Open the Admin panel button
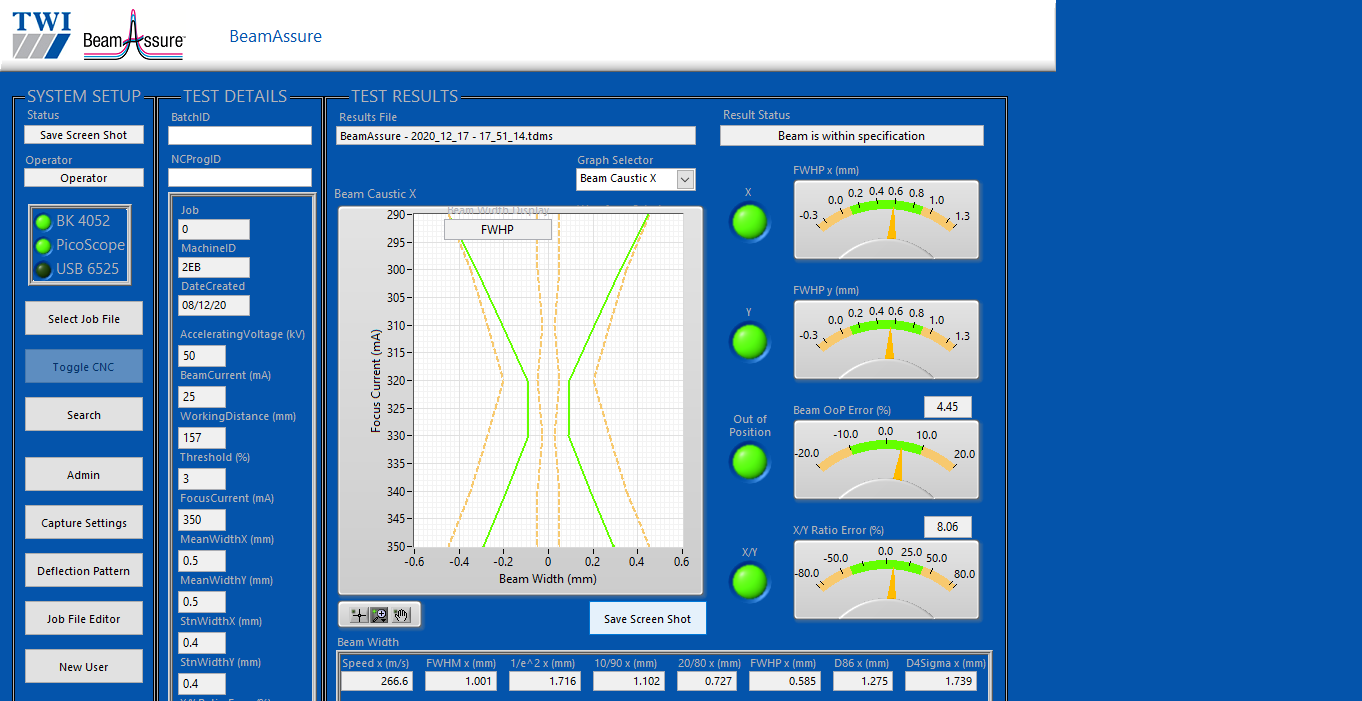 click(x=84, y=475)
